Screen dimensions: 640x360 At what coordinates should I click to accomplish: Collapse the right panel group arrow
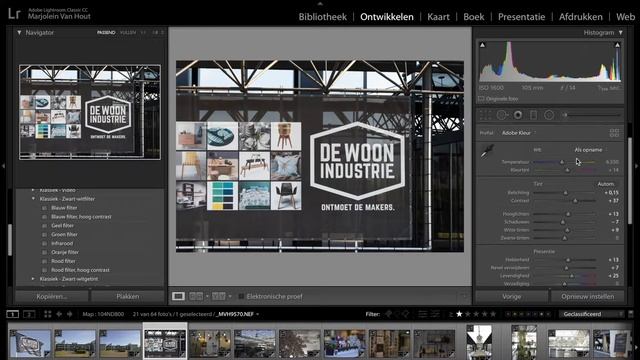tap(636, 166)
